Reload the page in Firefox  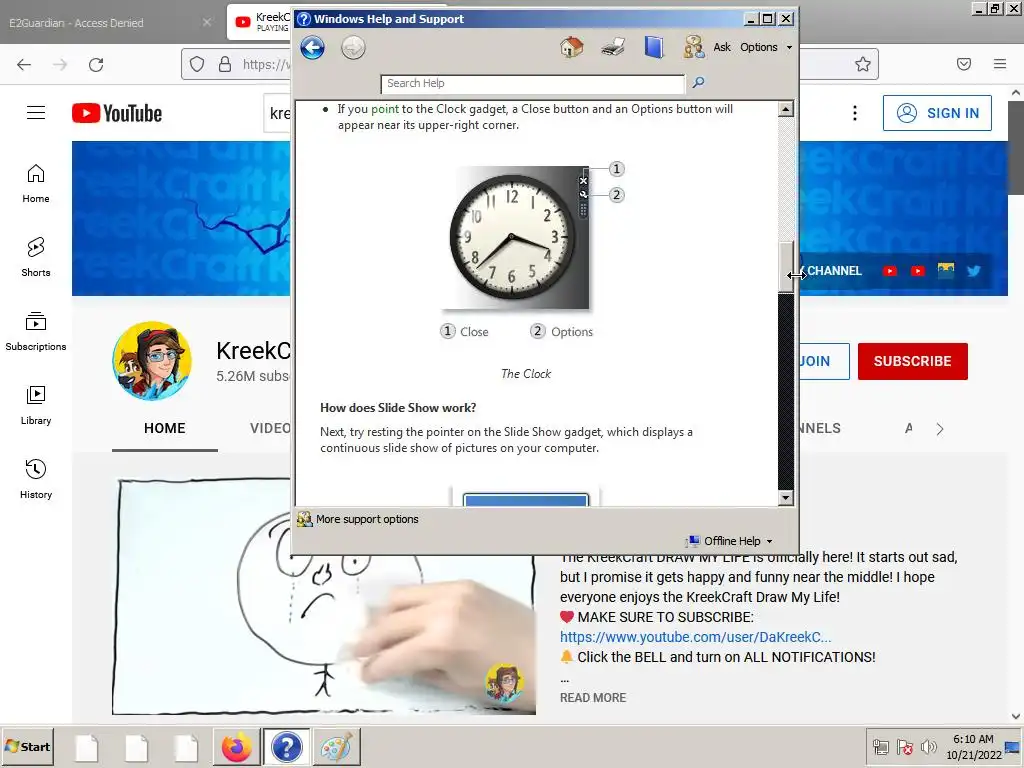(x=96, y=64)
